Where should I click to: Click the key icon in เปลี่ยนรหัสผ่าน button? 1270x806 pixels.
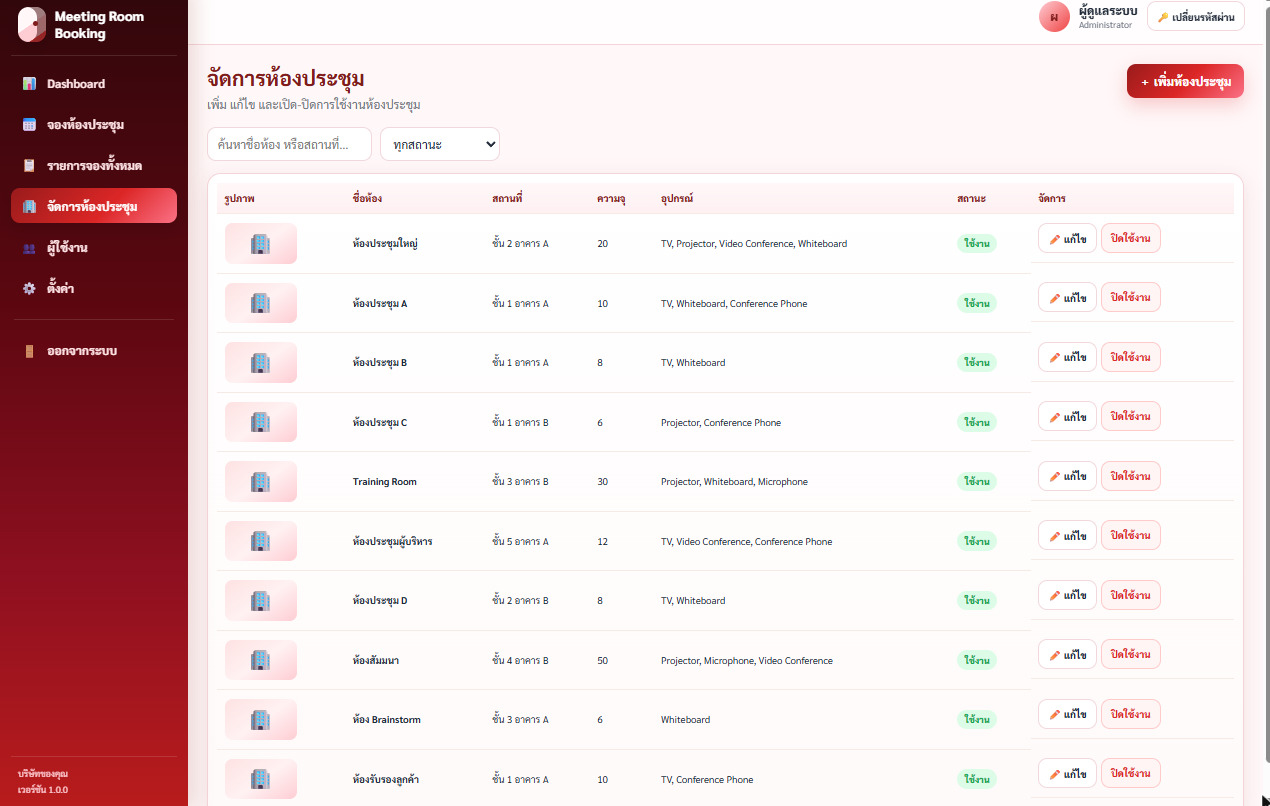coord(1163,17)
